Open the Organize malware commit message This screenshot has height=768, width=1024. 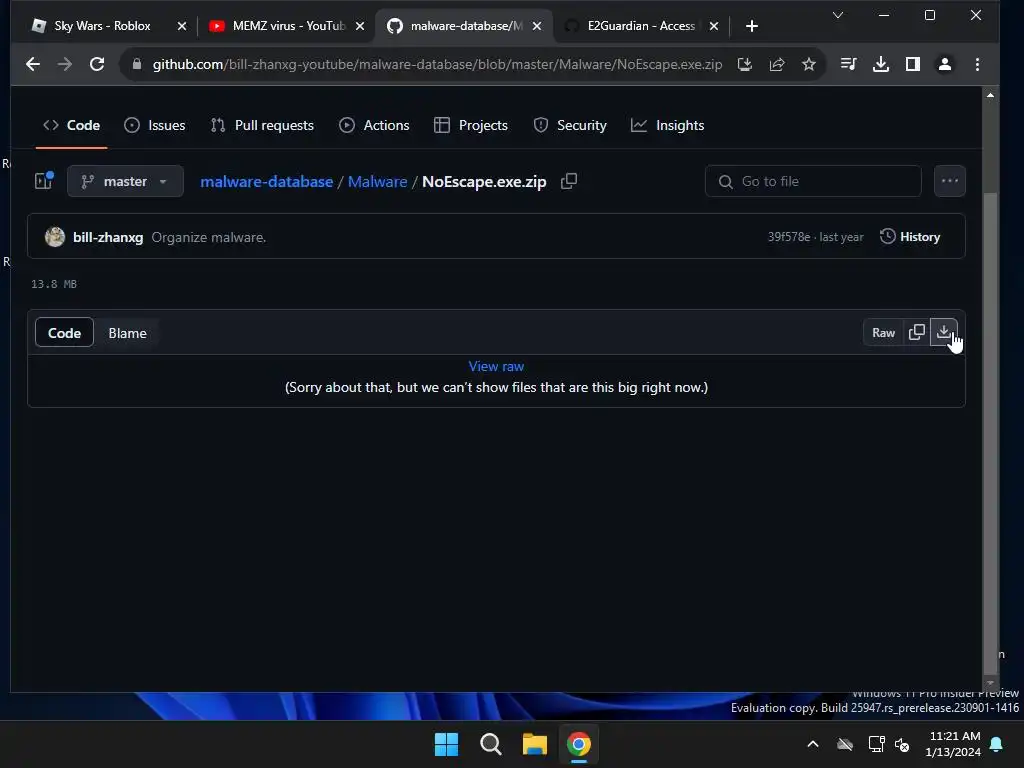coord(208,237)
